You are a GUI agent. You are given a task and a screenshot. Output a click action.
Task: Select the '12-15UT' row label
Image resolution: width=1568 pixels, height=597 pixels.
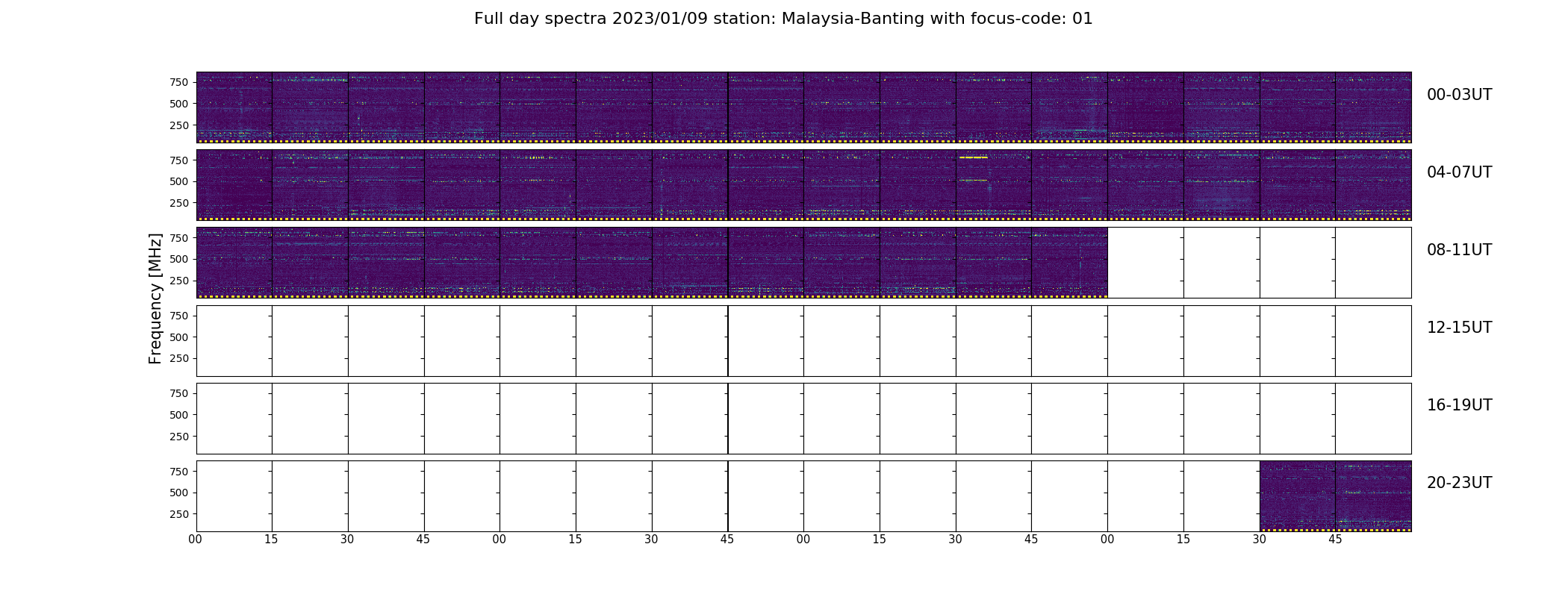[x=1459, y=328]
